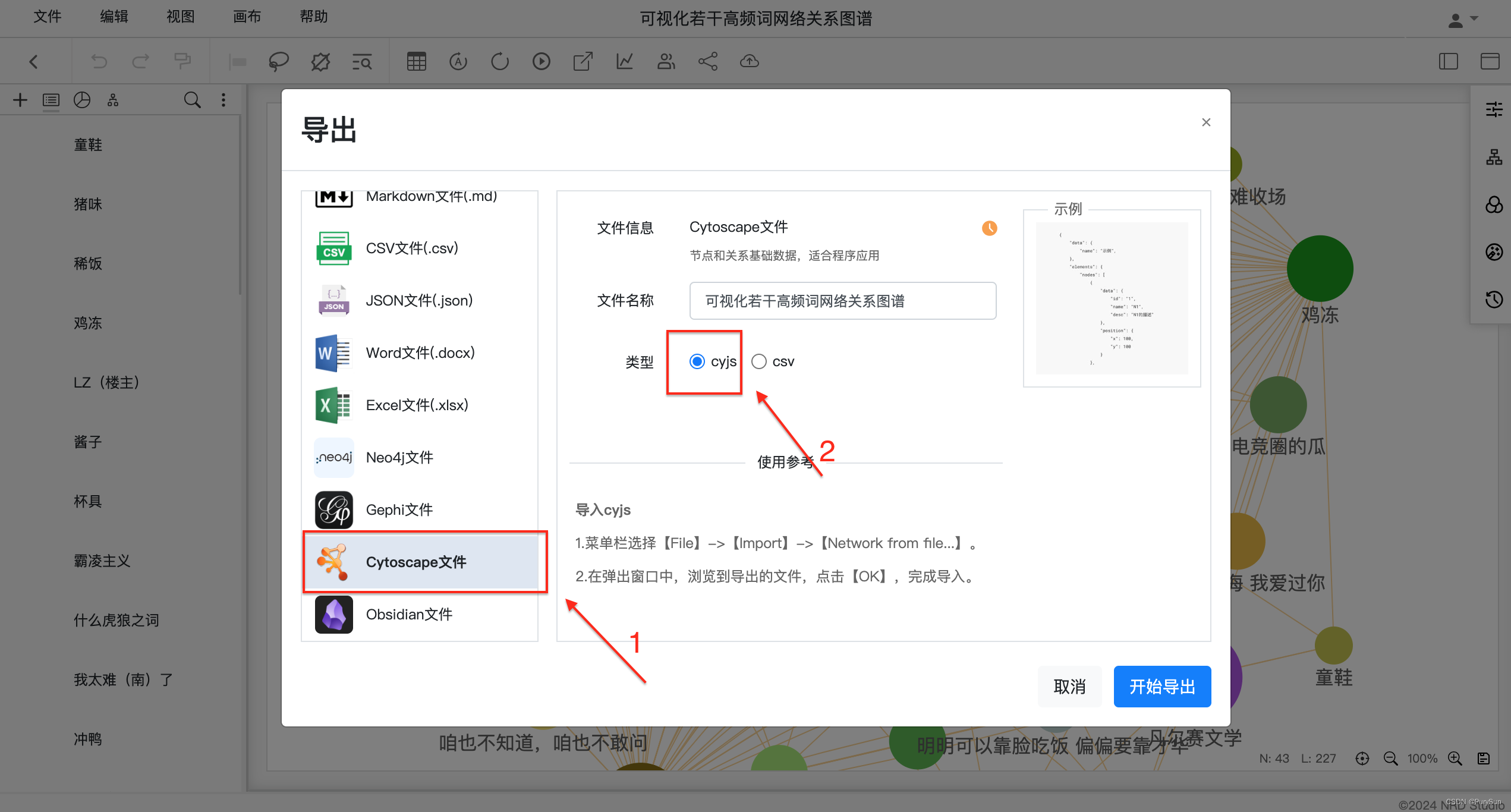This screenshot has height=812, width=1511.
Task: Select the Neo4j文件 export format
Action: [x=399, y=457]
